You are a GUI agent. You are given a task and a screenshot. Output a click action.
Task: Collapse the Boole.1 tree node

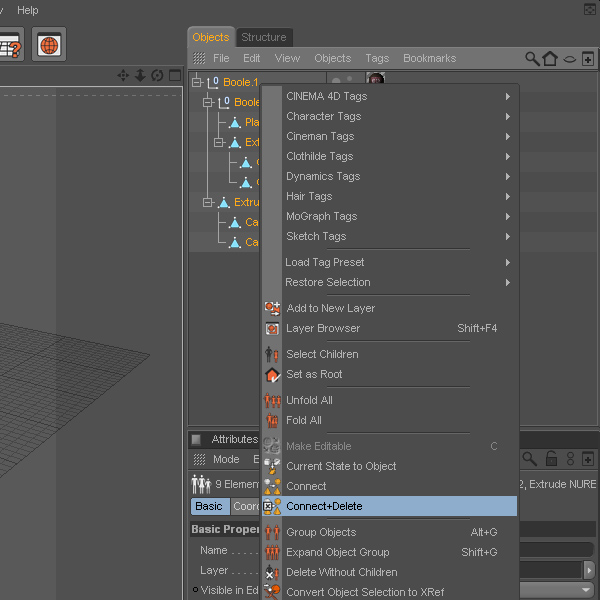pos(197,82)
